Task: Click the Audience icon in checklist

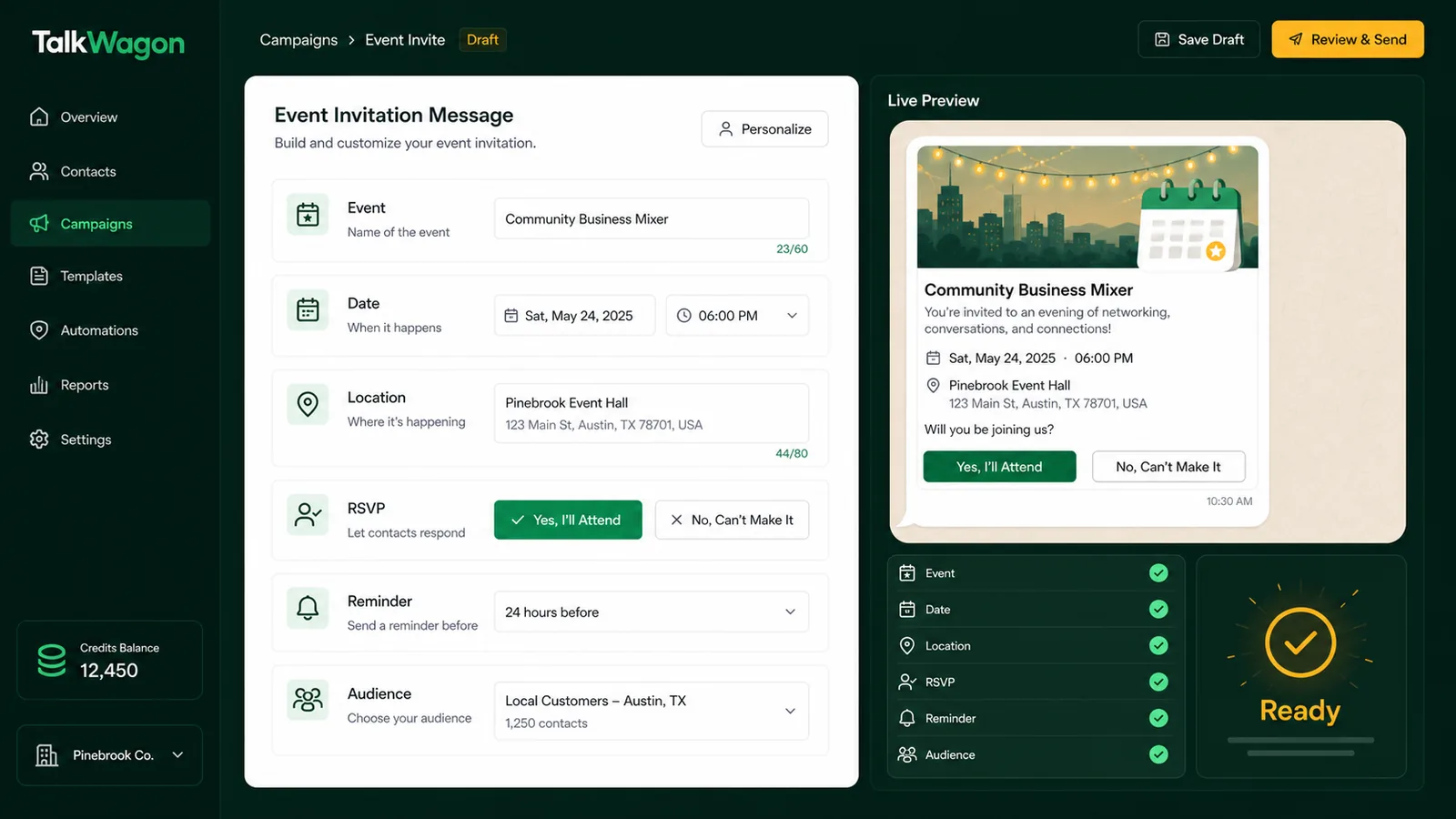Action: (907, 754)
